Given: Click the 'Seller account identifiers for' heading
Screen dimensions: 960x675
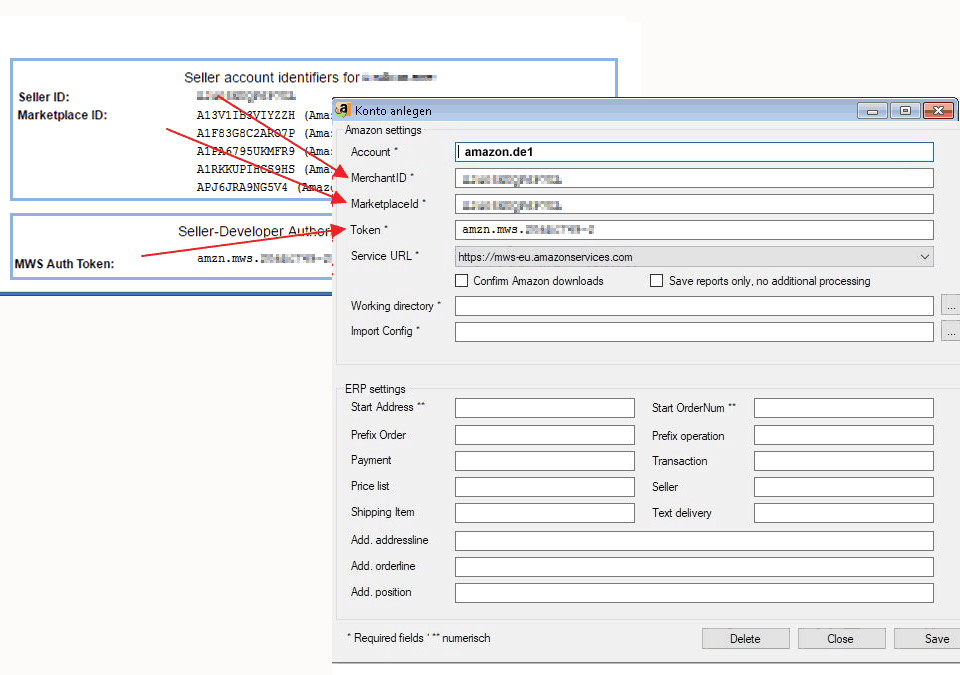Looking at the screenshot, I should [x=272, y=78].
